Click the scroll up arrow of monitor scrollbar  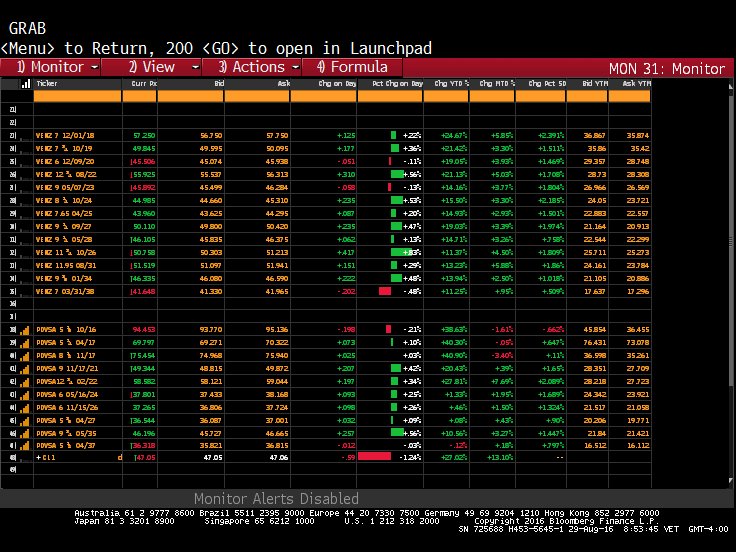730,86
